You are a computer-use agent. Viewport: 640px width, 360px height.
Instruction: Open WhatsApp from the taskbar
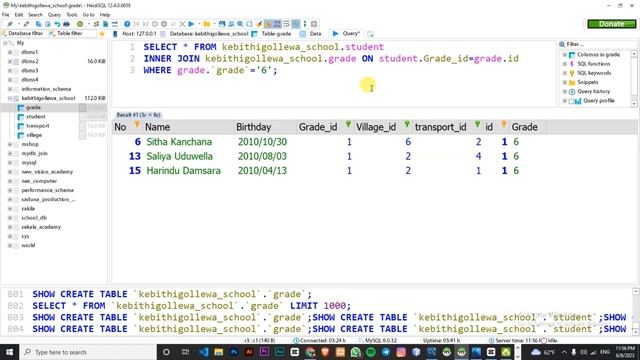coord(355,352)
